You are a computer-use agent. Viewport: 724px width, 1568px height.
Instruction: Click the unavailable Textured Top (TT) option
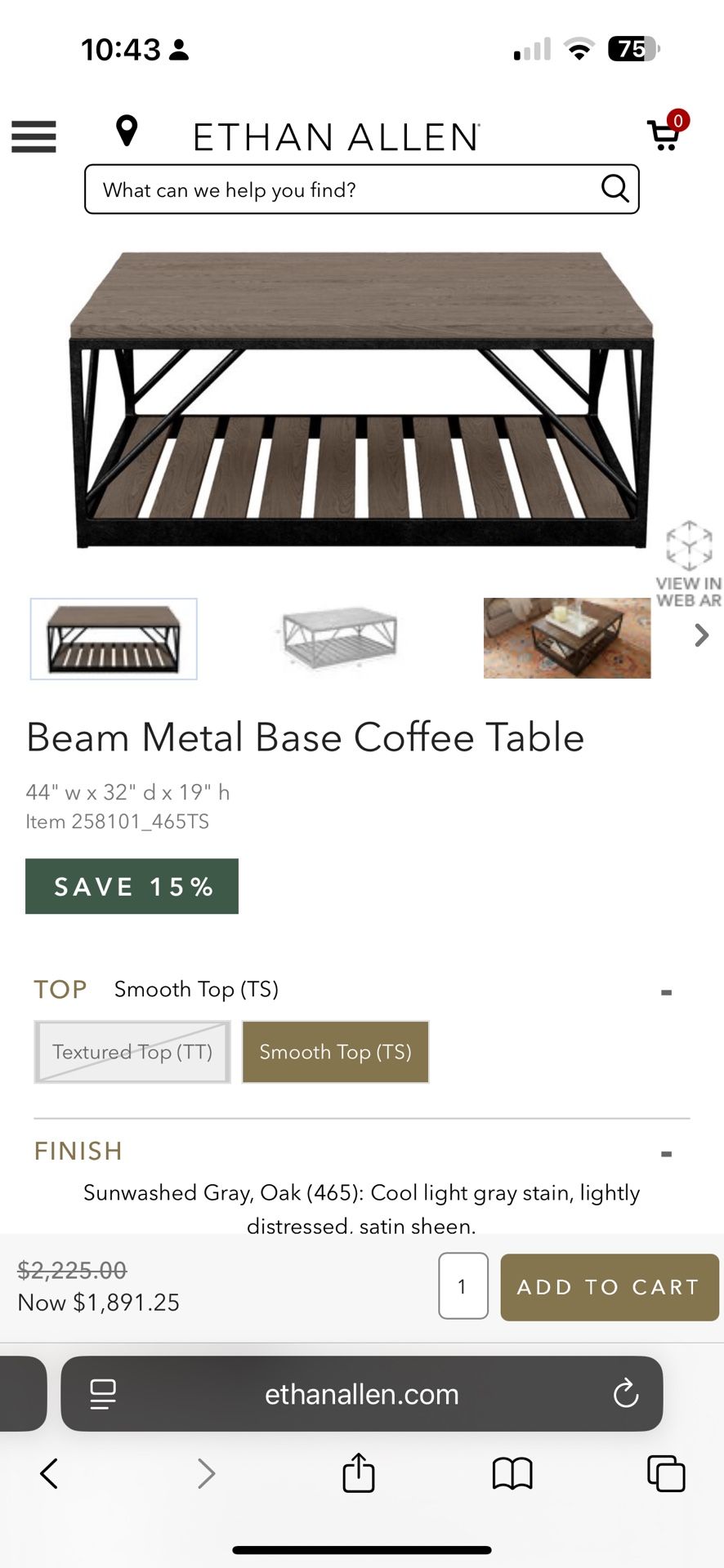coord(132,1052)
